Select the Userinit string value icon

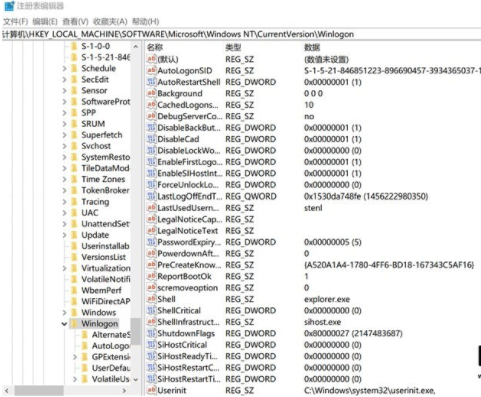point(151,390)
